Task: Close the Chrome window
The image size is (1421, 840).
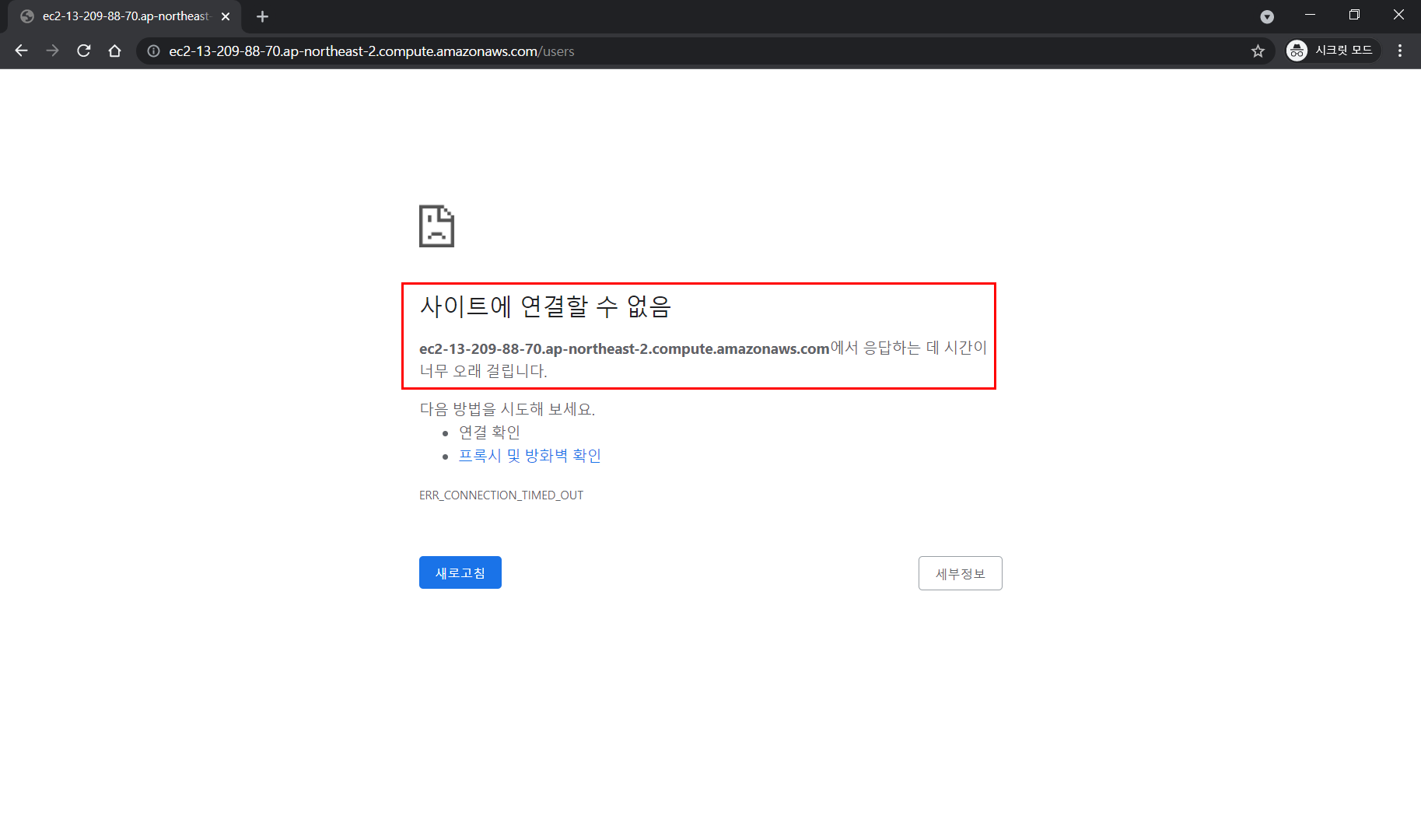Action: pyautogui.click(x=1398, y=15)
